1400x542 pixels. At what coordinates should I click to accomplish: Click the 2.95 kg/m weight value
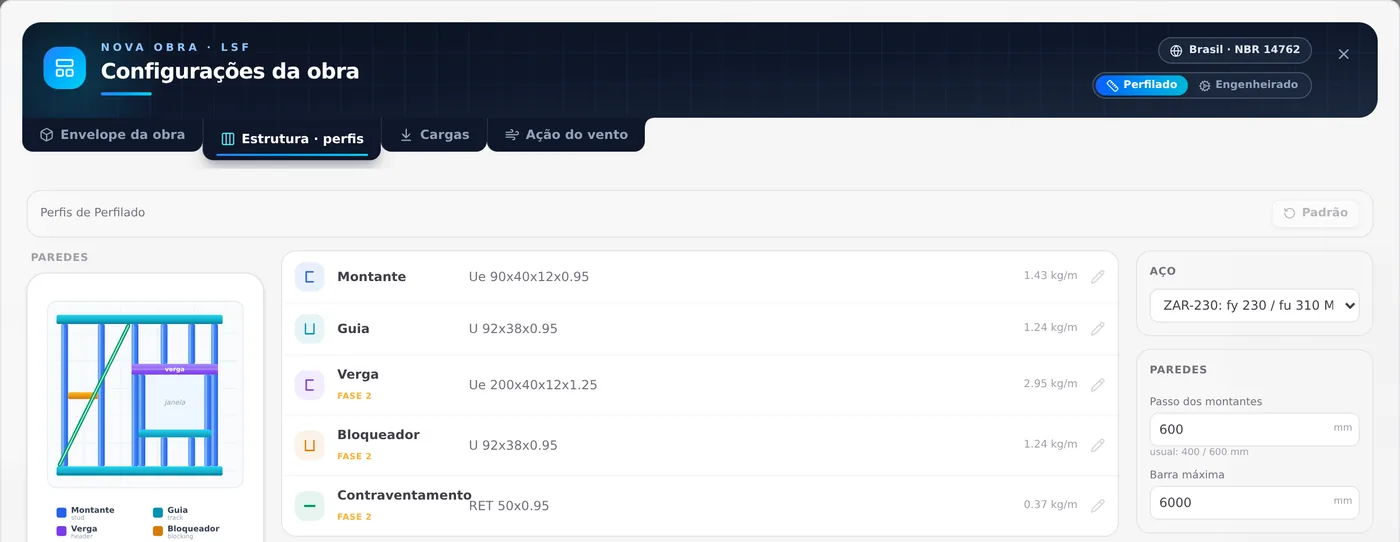coord(1050,383)
